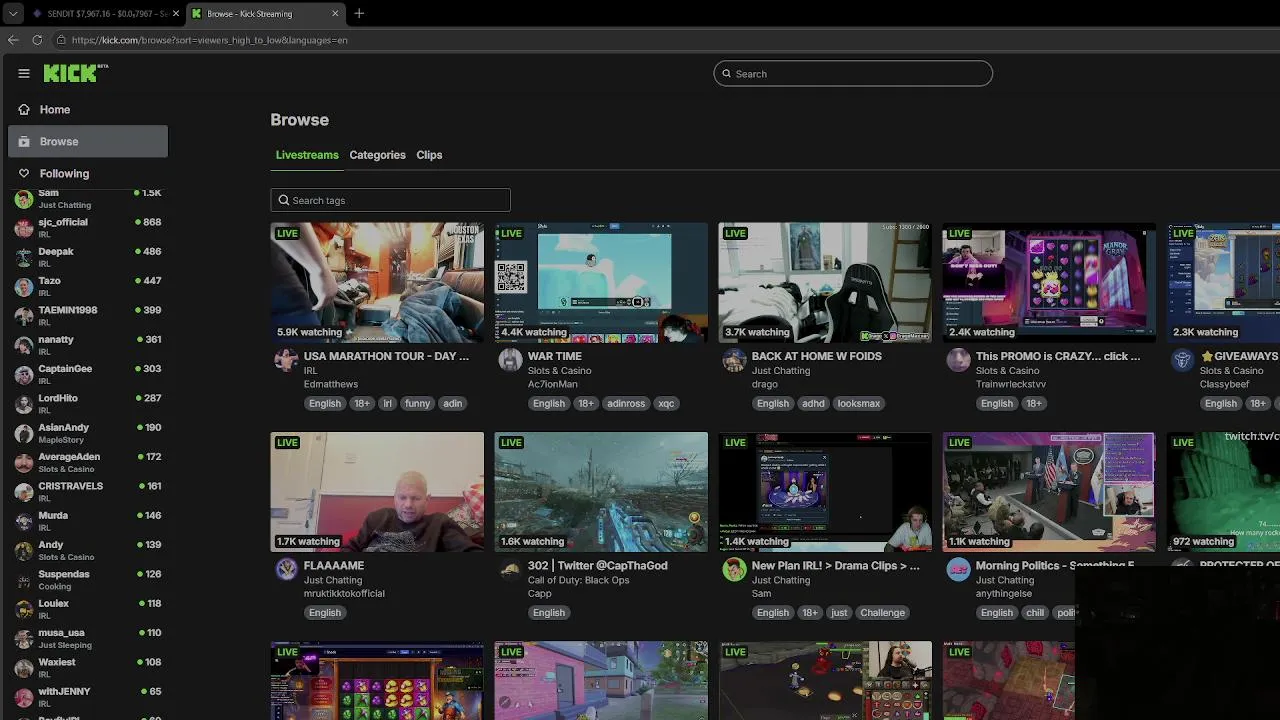
Task: Open CaptainGee avatar in sidebar
Action: point(24,375)
